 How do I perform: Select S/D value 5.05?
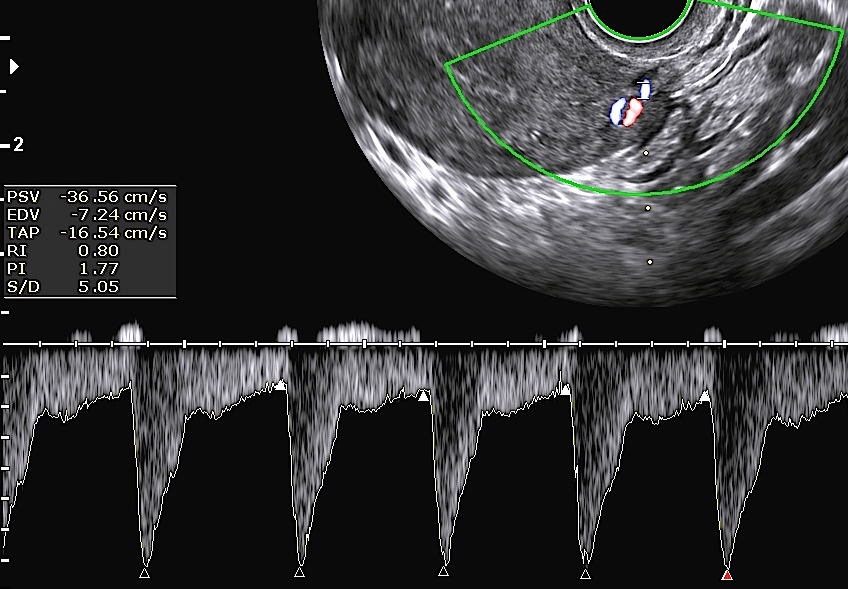[x=98, y=287]
